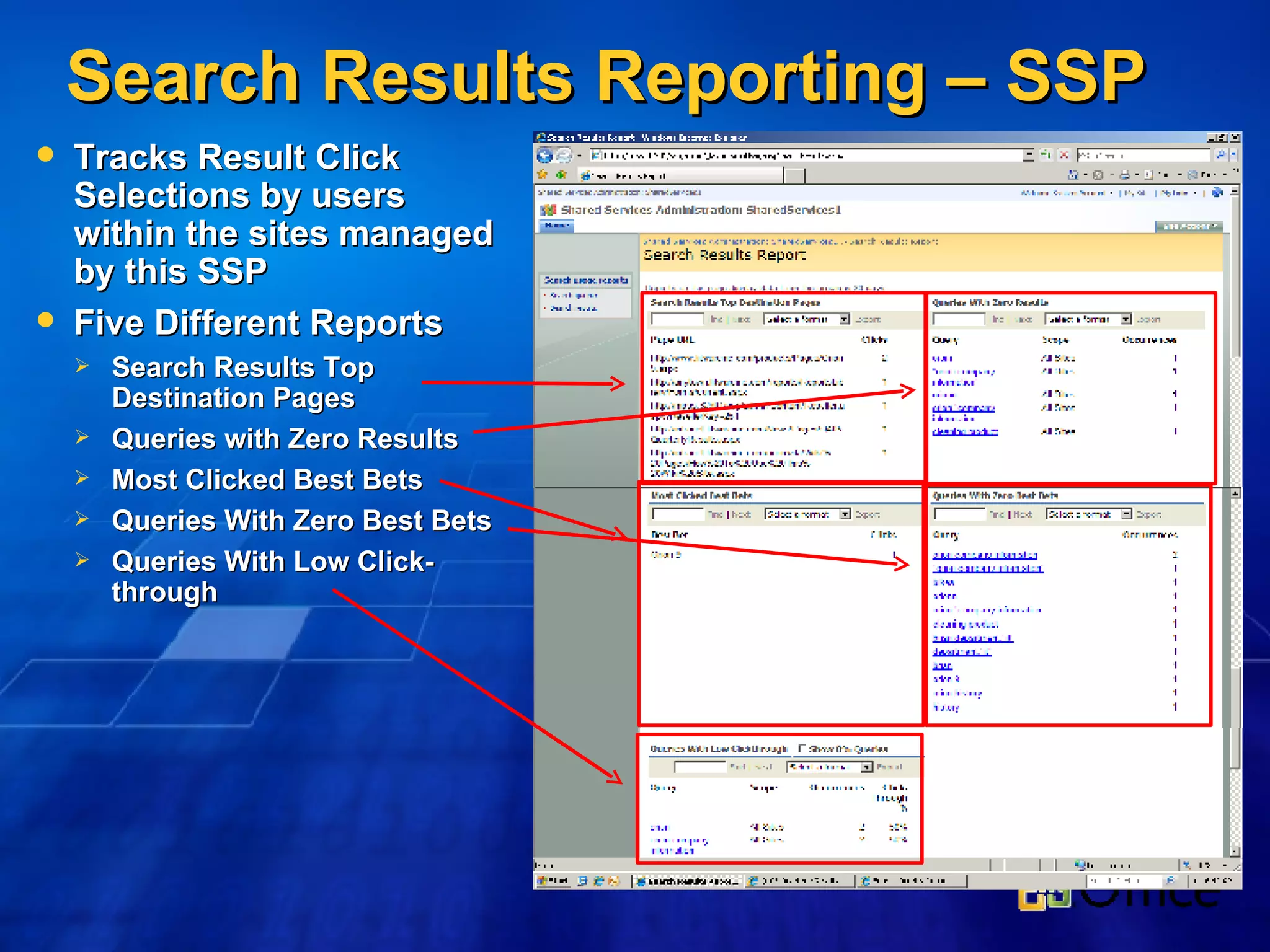This screenshot has width=1270, height=952.
Task: Click the Home icon in IE command bar
Action: 1073,175
